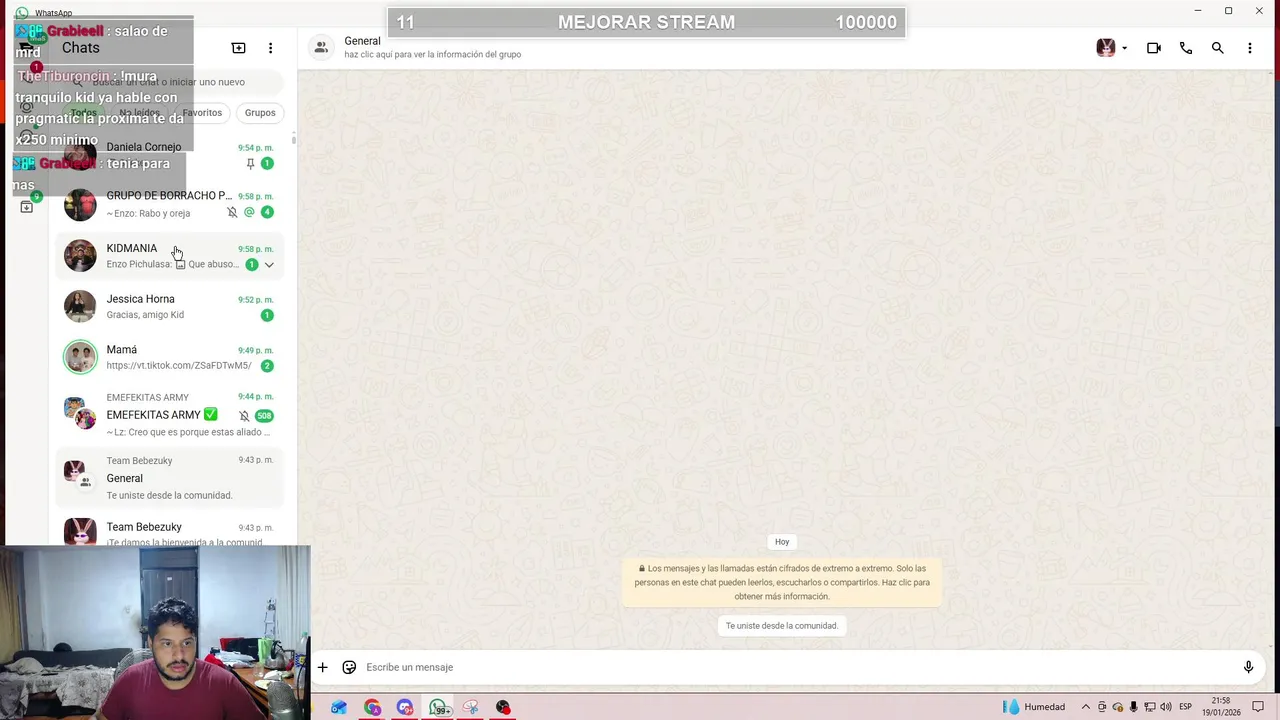Click the KIDMANIA avatar
This screenshot has width=1280, height=720.
(x=80, y=256)
